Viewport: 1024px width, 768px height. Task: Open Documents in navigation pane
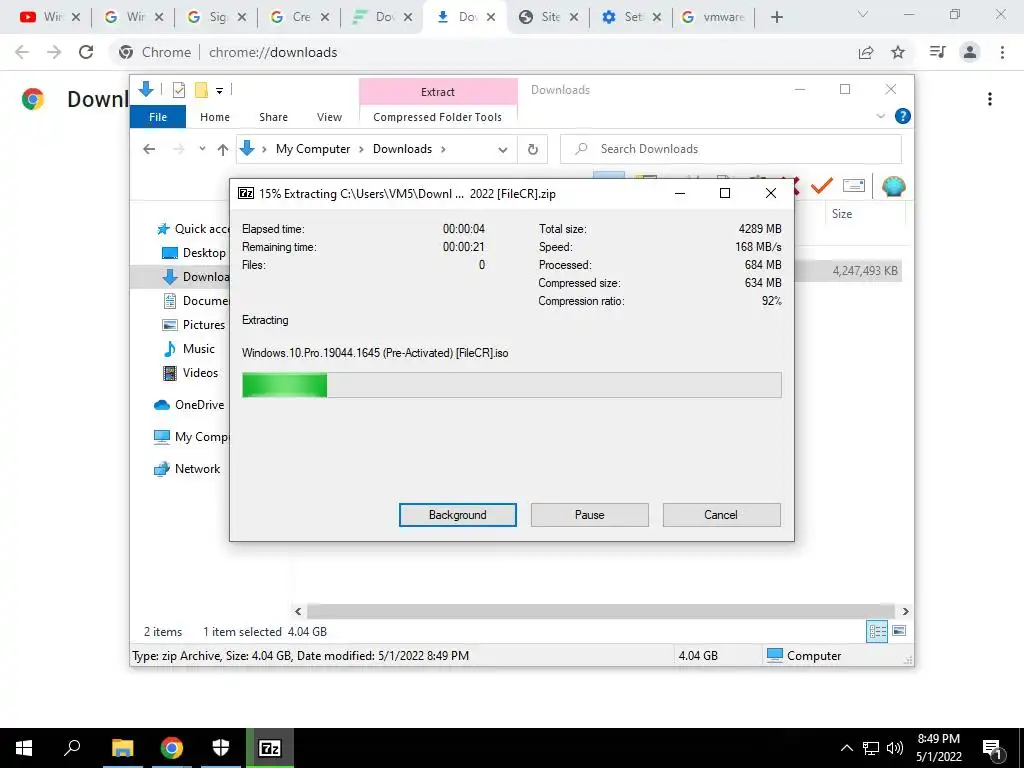(x=196, y=301)
